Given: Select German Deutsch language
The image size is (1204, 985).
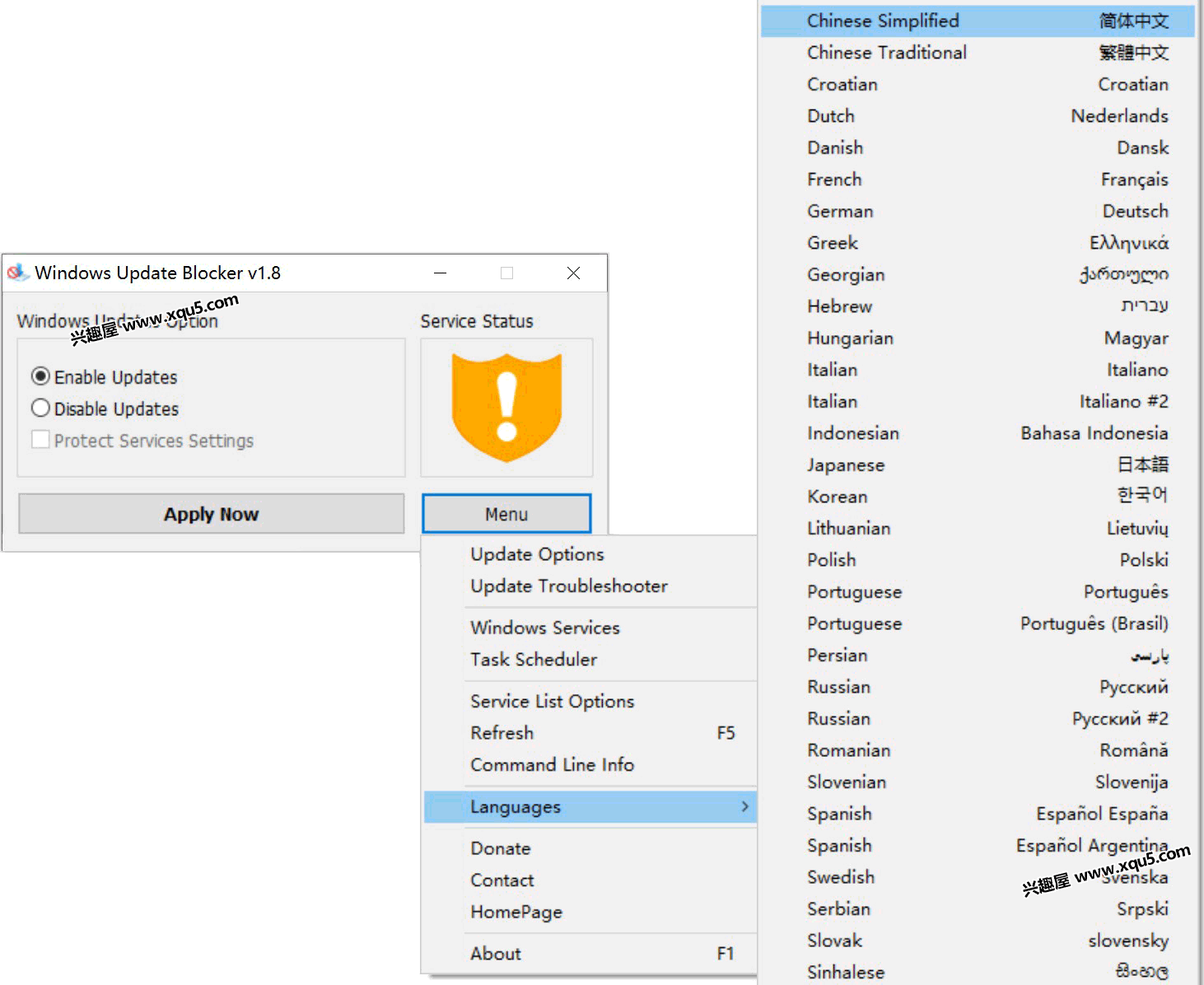Looking at the screenshot, I should click(978, 211).
